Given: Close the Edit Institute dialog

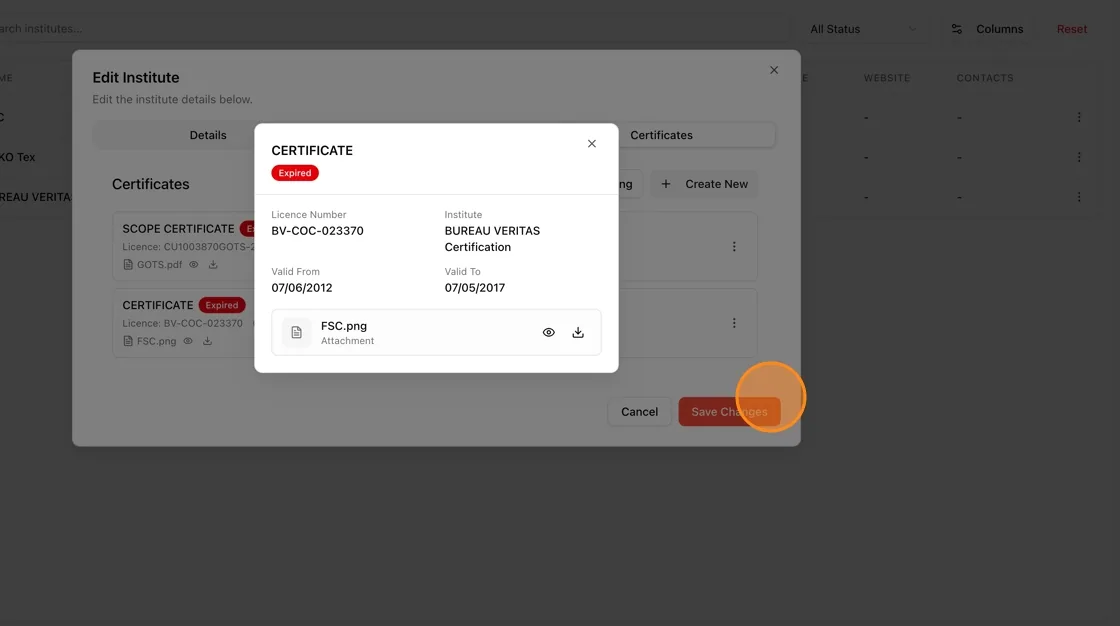Looking at the screenshot, I should (774, 70).
